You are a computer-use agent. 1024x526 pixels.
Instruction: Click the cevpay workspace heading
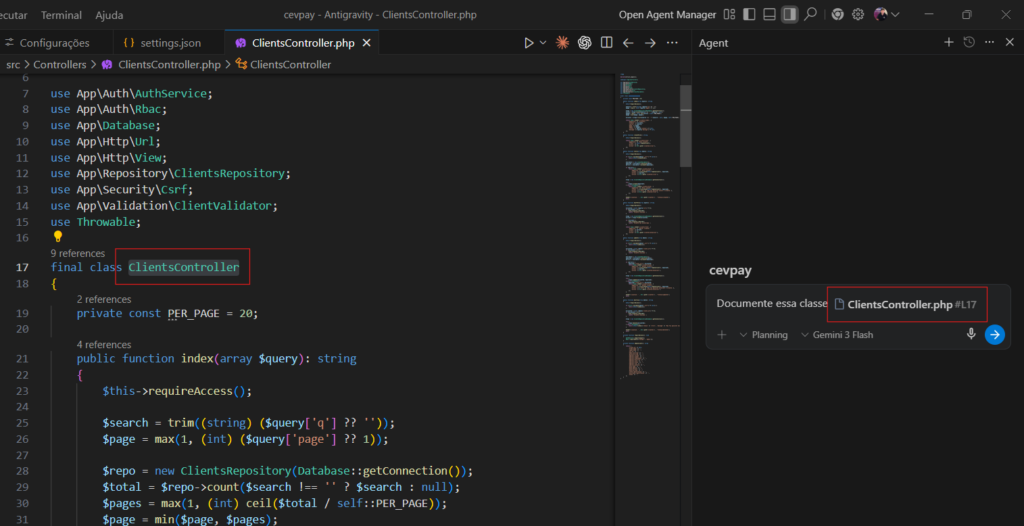(x=729, y=271)
